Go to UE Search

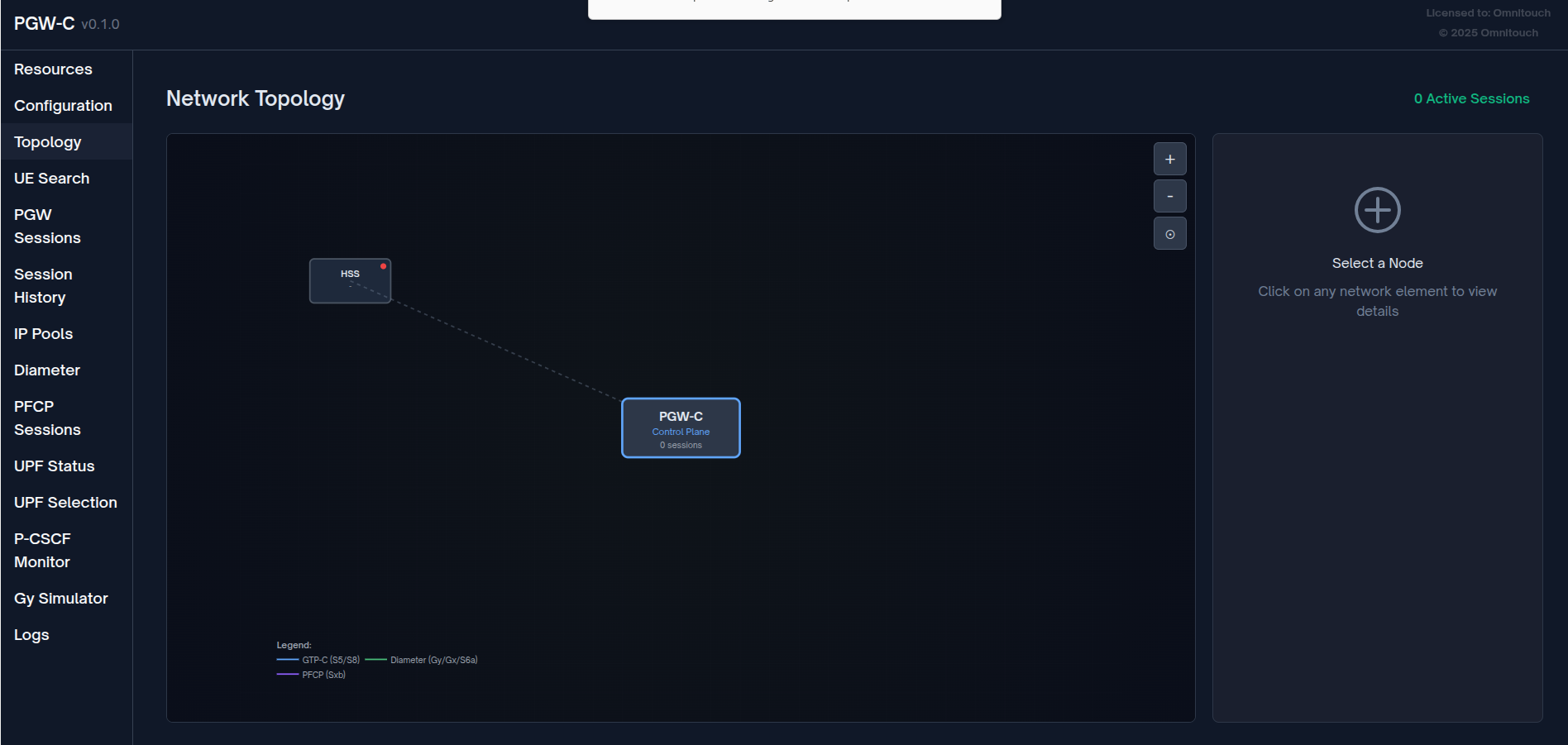51,179
